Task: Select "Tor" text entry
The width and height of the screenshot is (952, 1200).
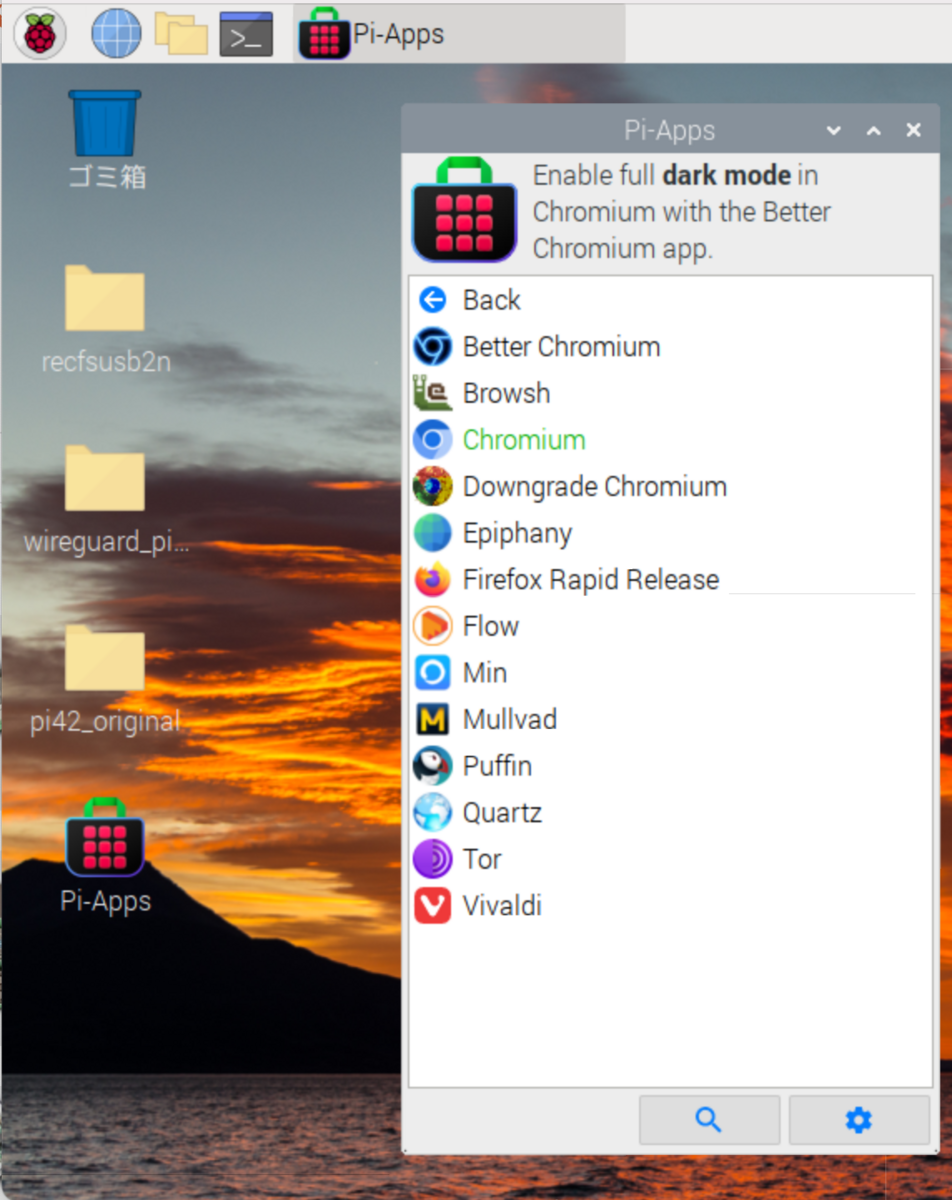Action: (x=482, y=859)
